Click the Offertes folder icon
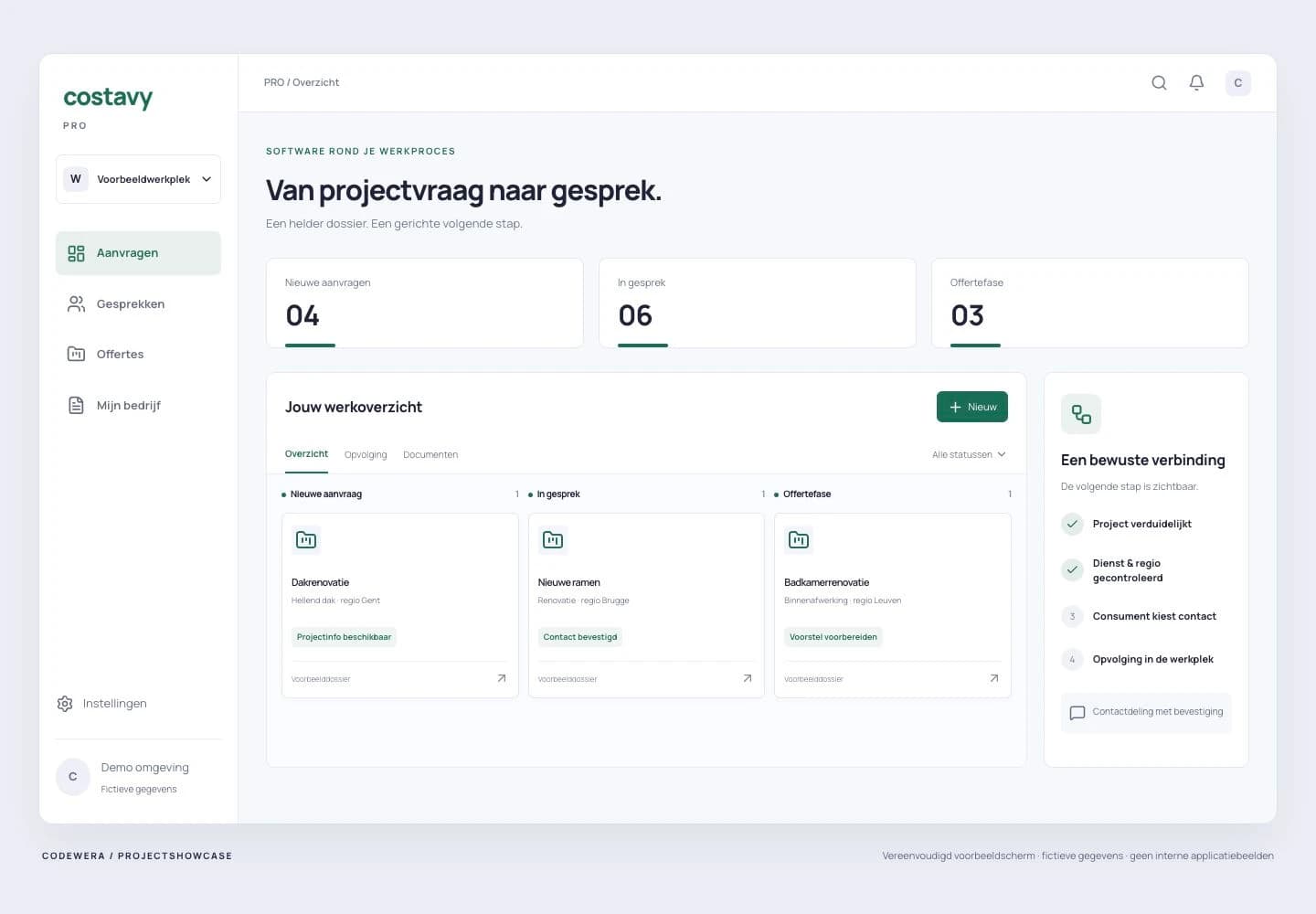Image resolution: width=1316 pixels, height=914 pixels. (x=76, y=355)
